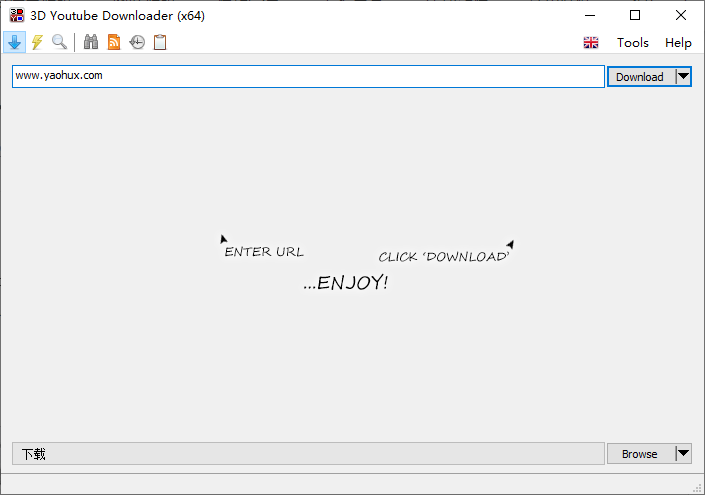
Task: Click the 3D Youtube Downloader app icon
Action: click(x=17, y=15)
